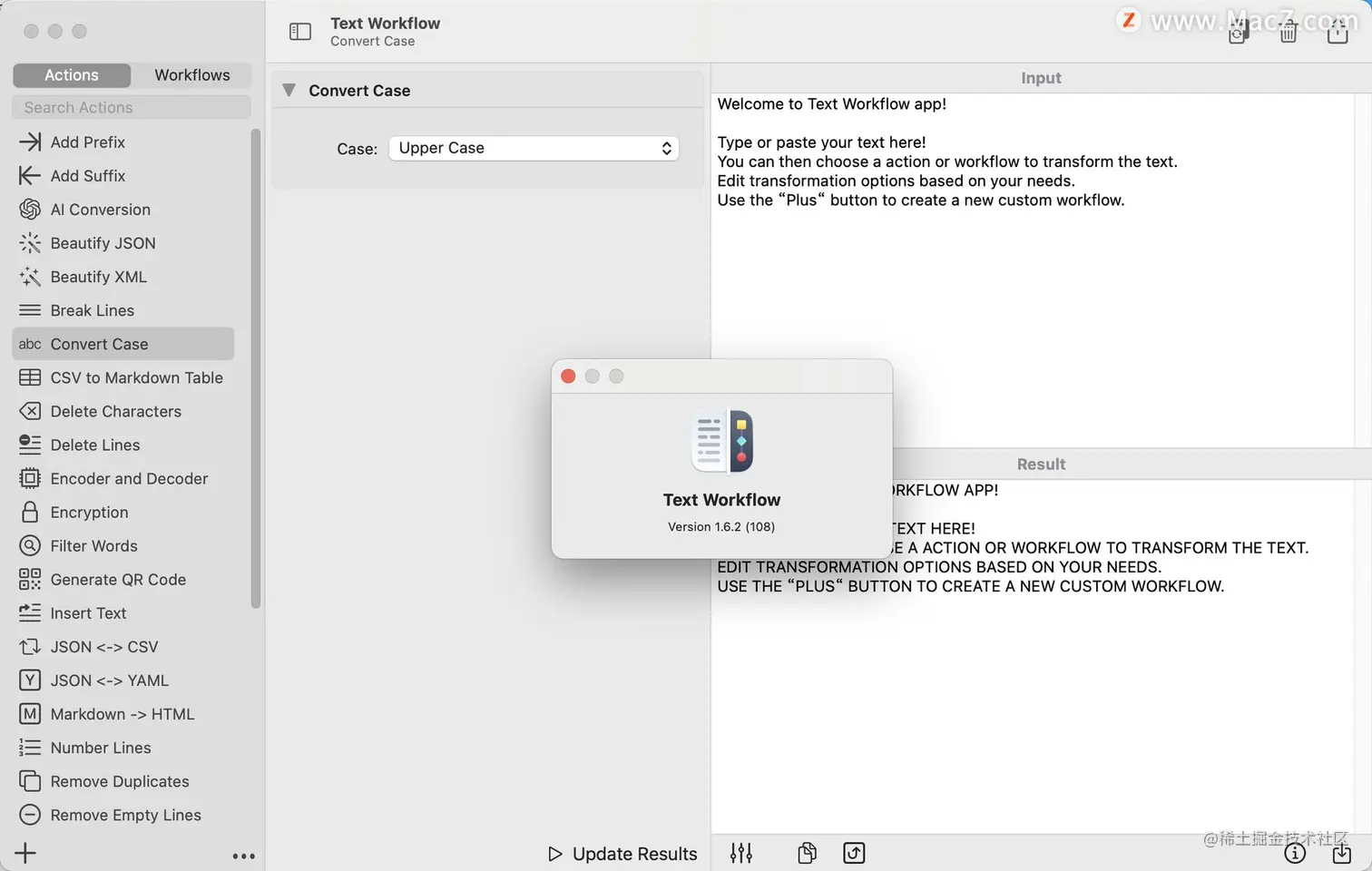The image size is (1372, 871).
Task: Click the Insert Text icon
Action: click(30, 612)
